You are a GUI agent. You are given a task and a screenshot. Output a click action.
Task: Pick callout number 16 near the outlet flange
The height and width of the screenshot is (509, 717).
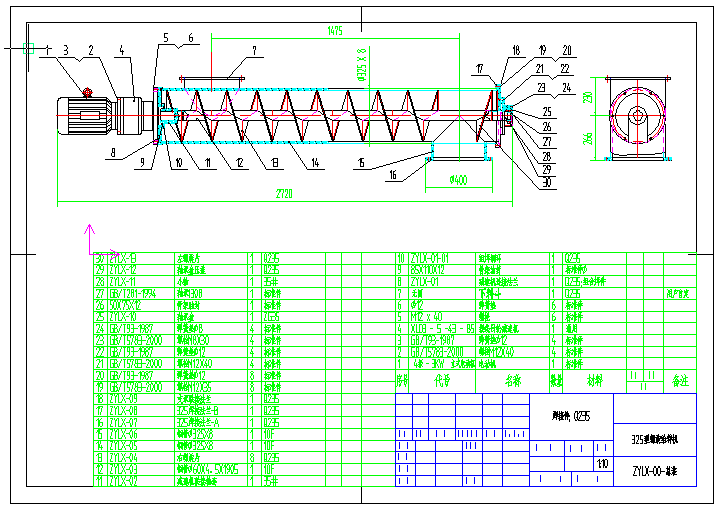[393, 175]
